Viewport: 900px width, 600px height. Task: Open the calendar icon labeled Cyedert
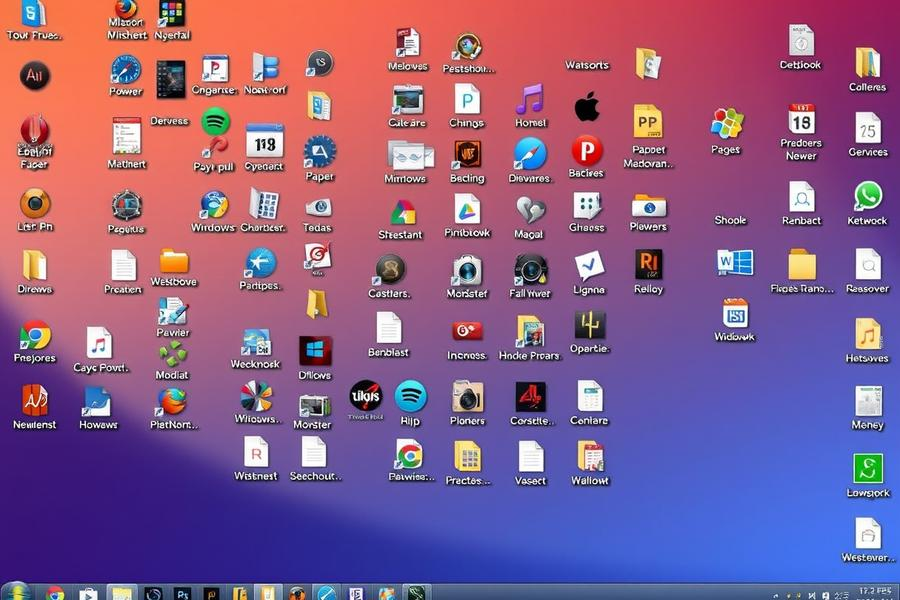click(x=265, y=141)
